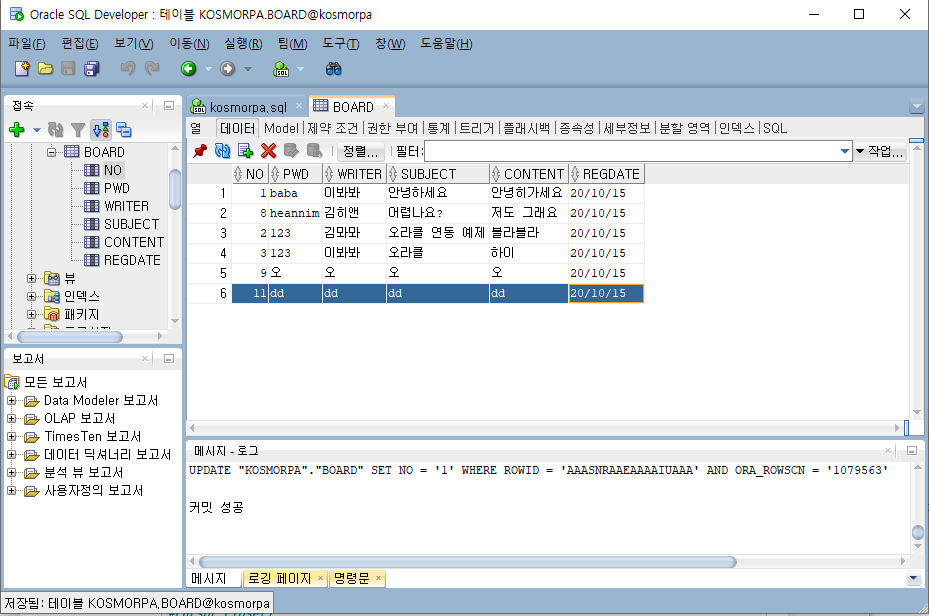Screen dimensions: 929x616
Task: Open dropdown next to New Connection plus
Action: (x=37, y=130)
